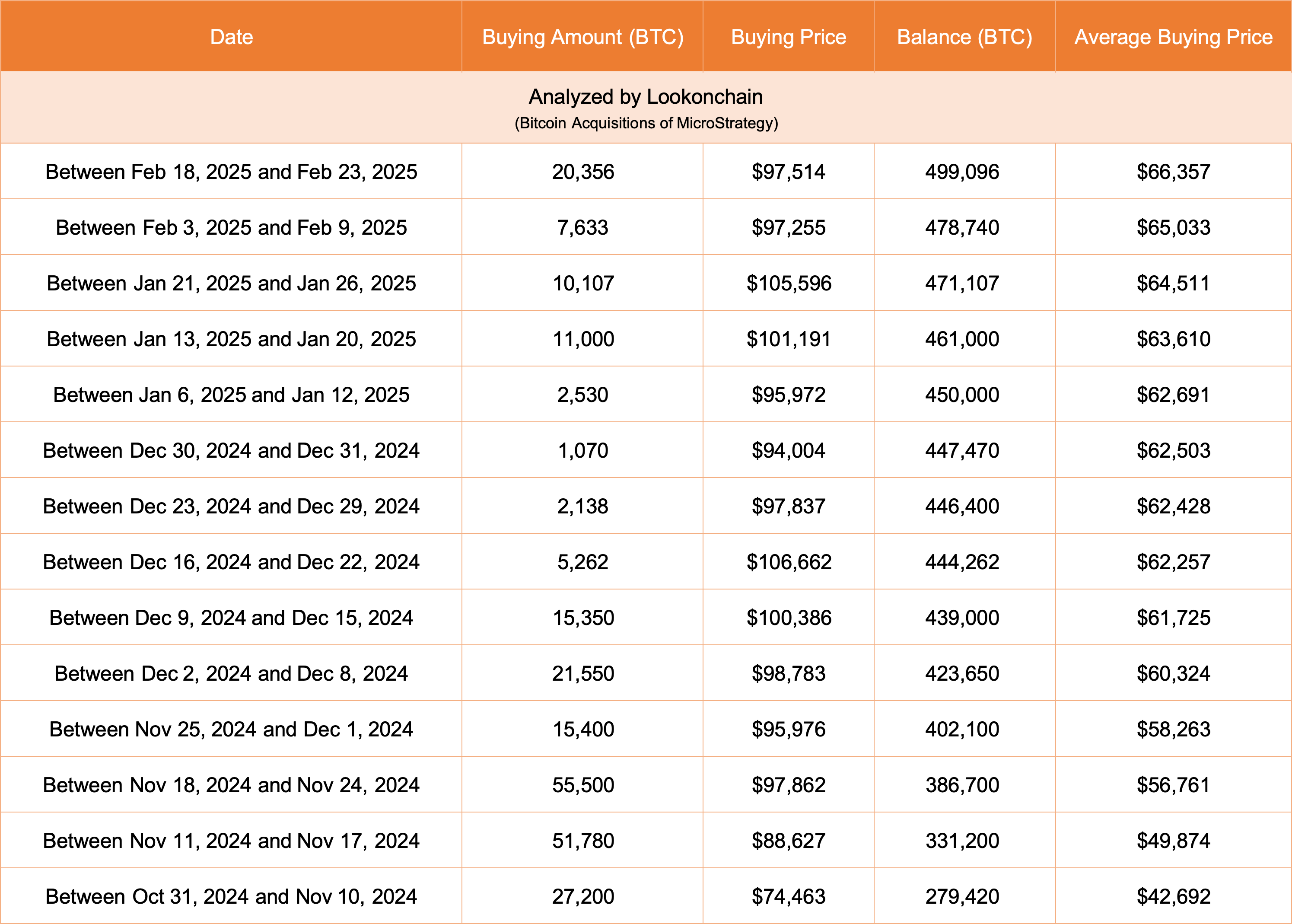
Task: Click the $105,596 buying price cell
Action: click(789, 284)
